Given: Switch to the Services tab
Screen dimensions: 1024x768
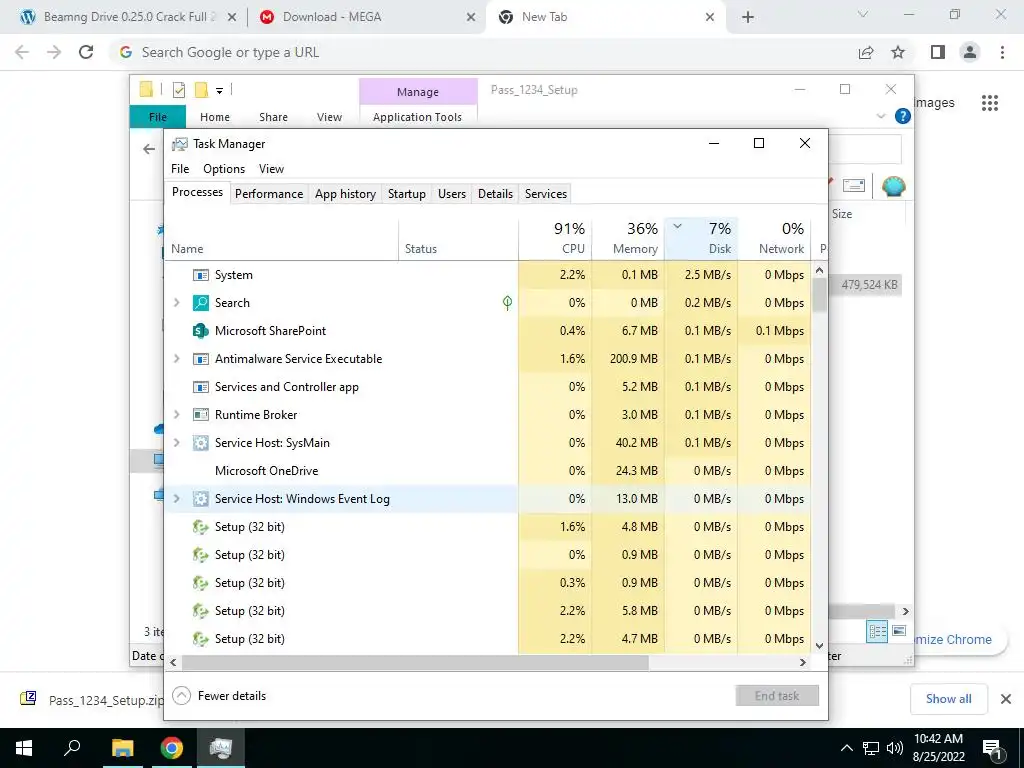Looking at the screenshot, I should point(546,194).
